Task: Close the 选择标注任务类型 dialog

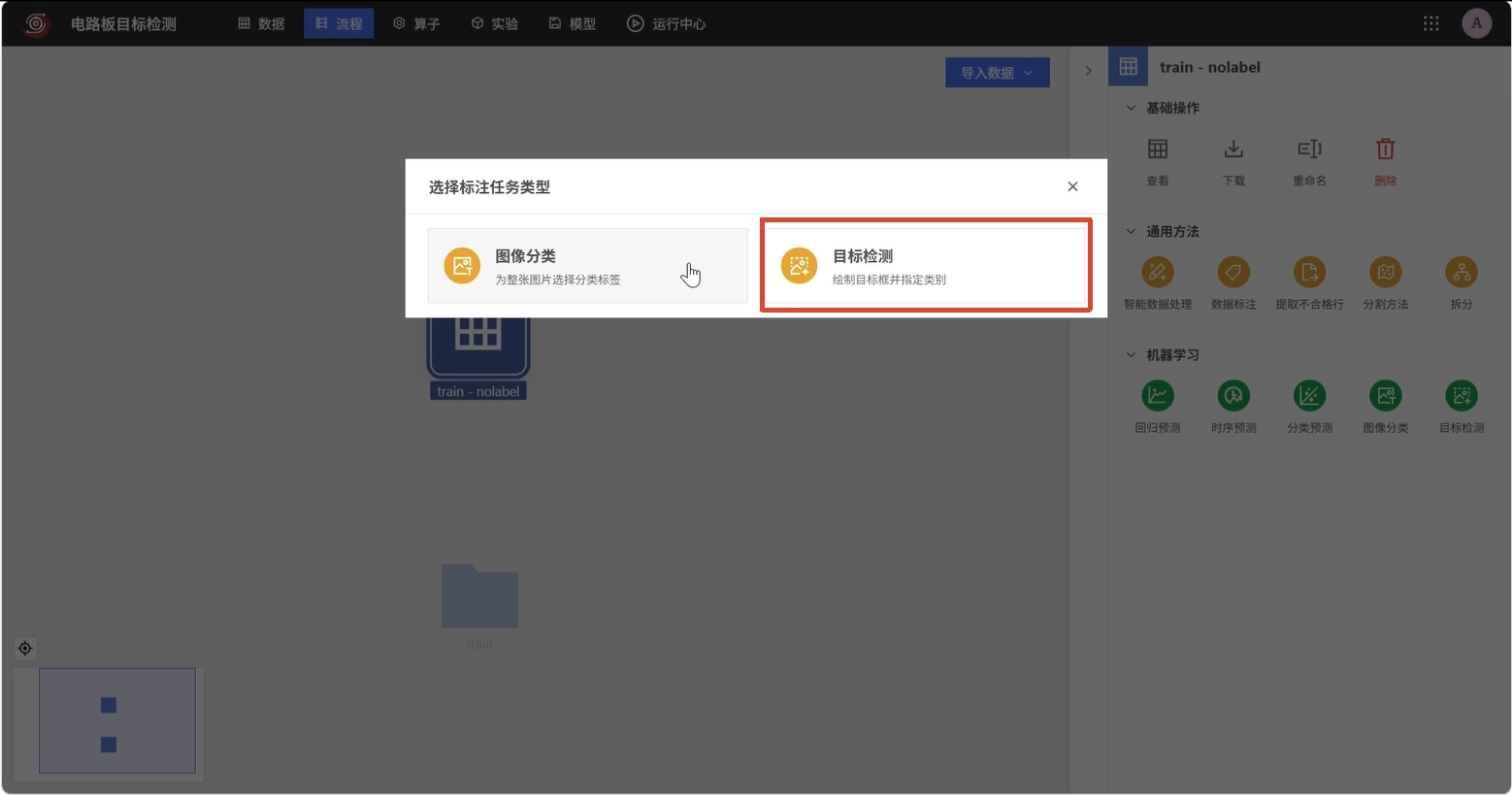Action: click(1072, 186)
